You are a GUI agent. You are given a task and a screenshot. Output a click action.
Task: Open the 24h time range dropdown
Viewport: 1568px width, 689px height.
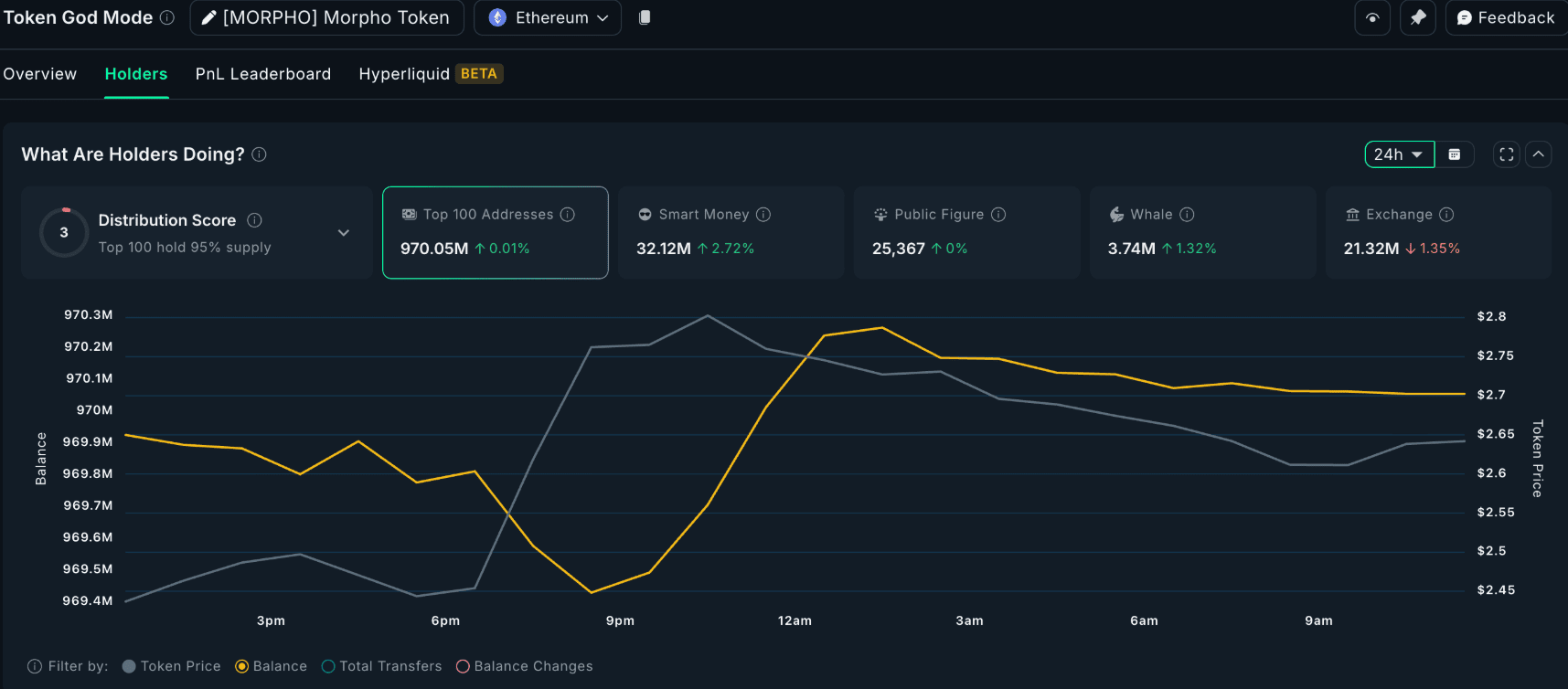[1399, 154]
